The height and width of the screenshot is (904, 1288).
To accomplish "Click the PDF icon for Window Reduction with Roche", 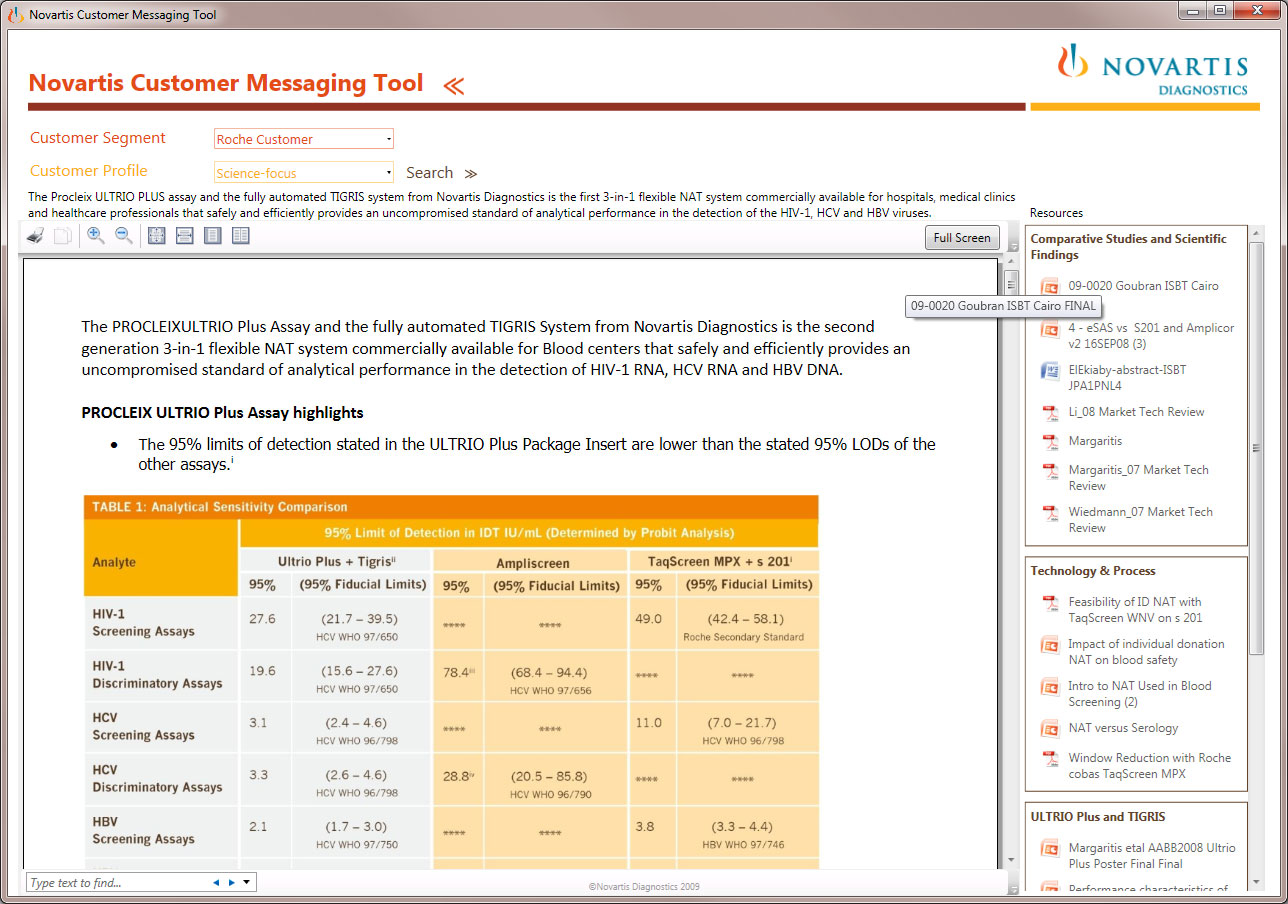I will 1050,759.
